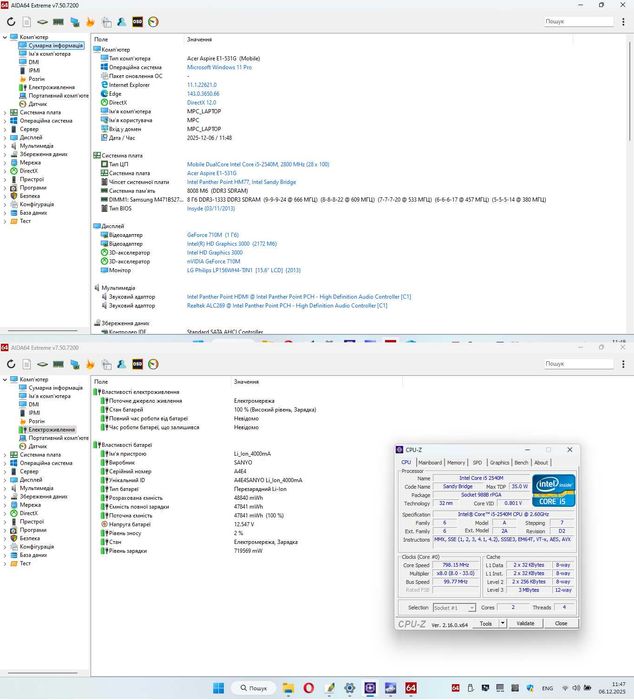The image size is (634, 700).
Task: Expand Дисплей node in upper AIDA64 tree
Action: point(5,138)
